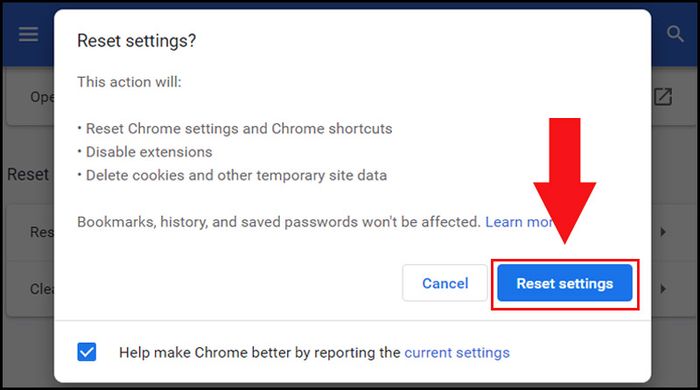Uncheck the Help make Chrome better checkbox
The width and height of the screenshot is (700, 390).
pos(87,352)
